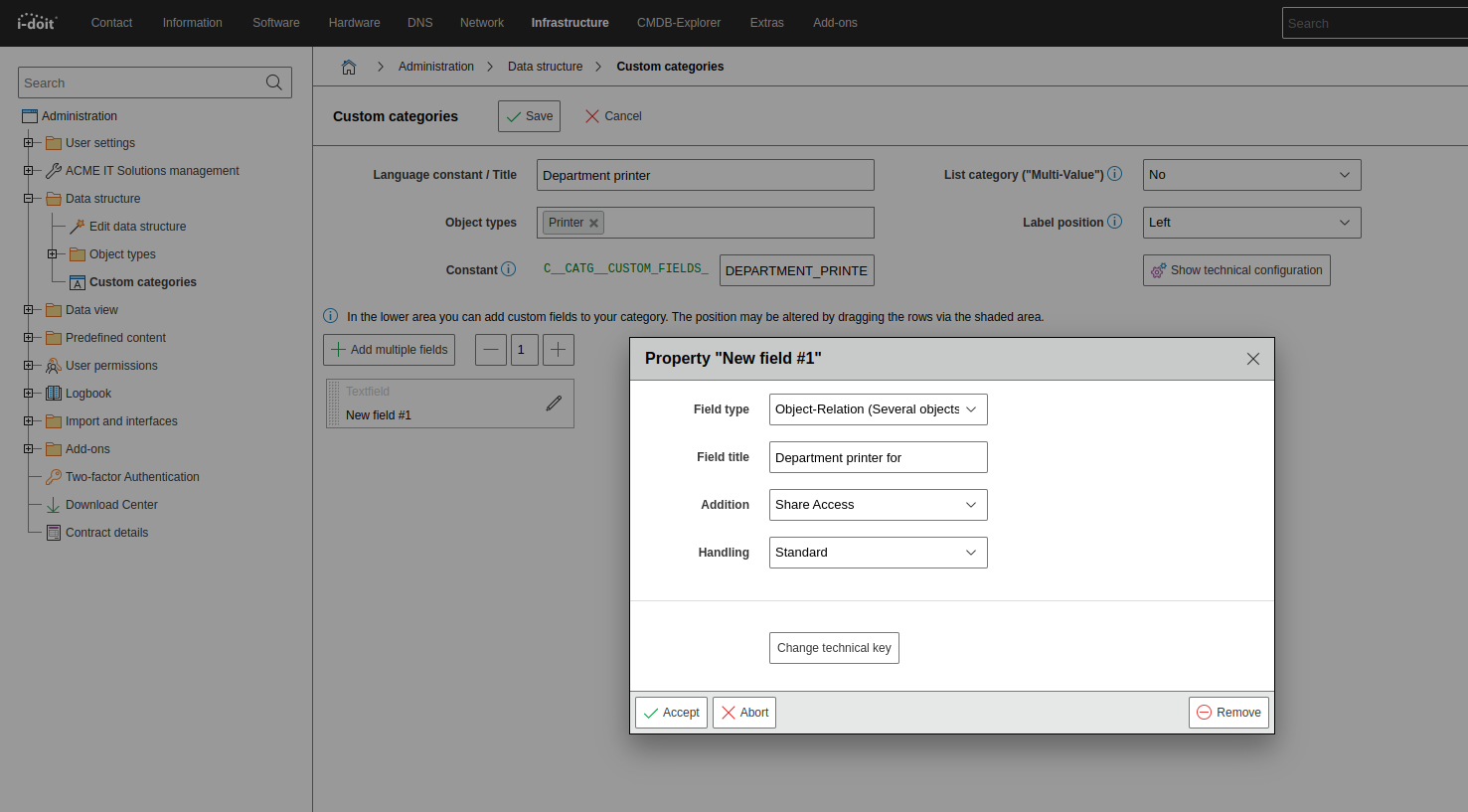
Task: Collapse the Data structure tree node
Action: pos(29,199)
